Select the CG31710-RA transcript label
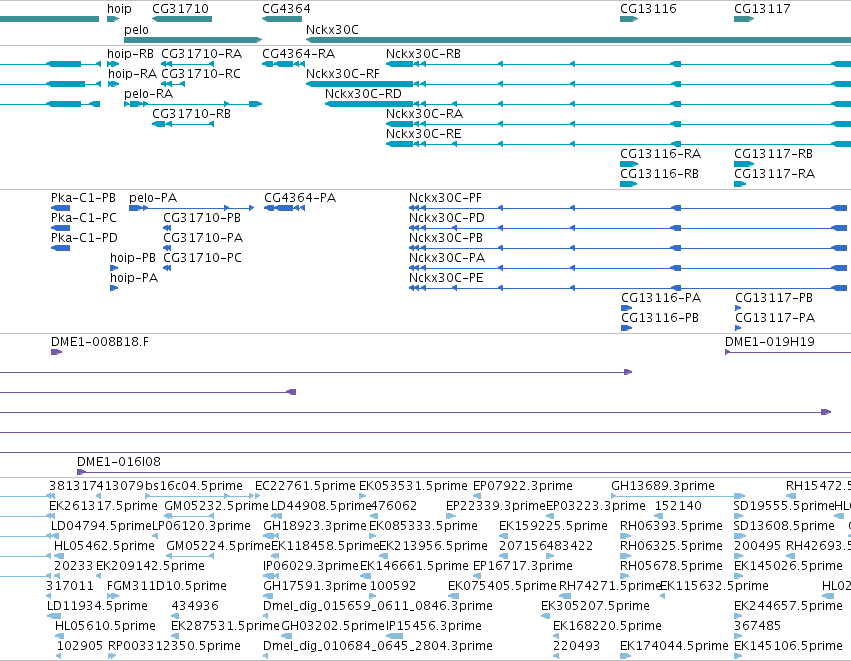Screen dimensions: 851x661 (x=201, y=54)
